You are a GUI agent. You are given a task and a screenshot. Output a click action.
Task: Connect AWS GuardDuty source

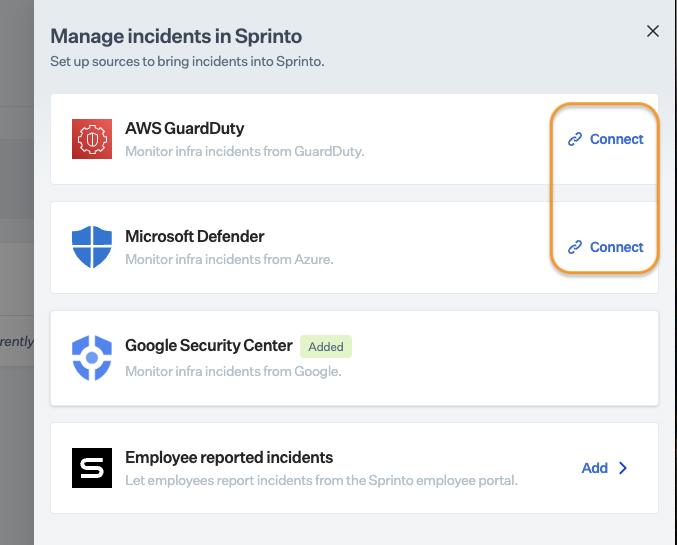coord(605,139)
